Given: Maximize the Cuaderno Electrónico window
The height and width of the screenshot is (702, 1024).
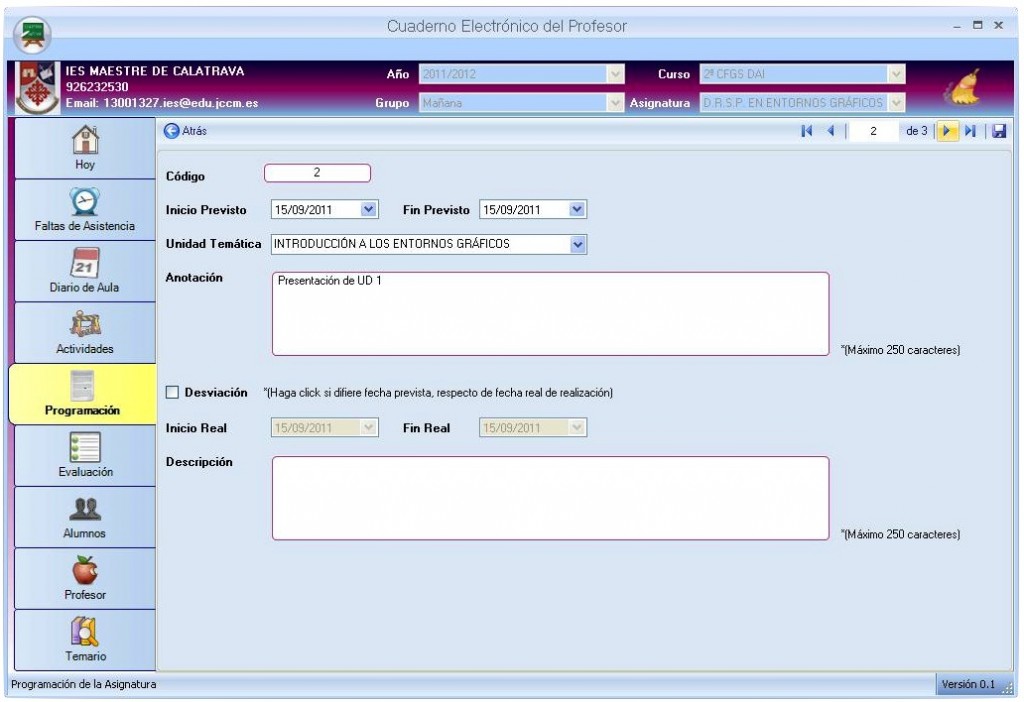Looking at the screenshot, I should click(978, 25).
